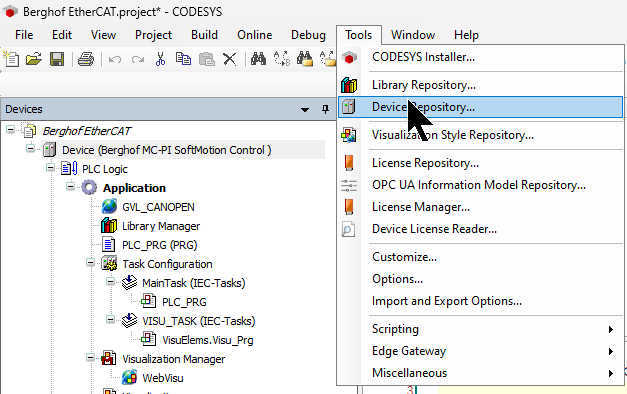The height and width of the screenshot is (394, 627).
Task: Collapse the VISU_TASK (IEC-Tasks) node
Action: (111, 320)
